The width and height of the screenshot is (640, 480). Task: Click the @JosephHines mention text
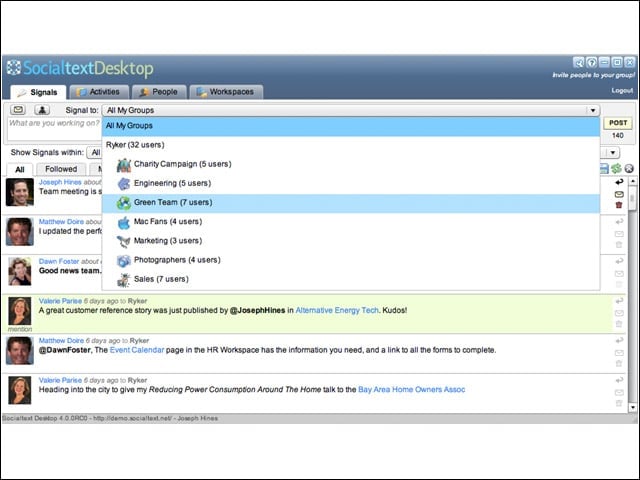pyautogui.click(x=258, y=310)
